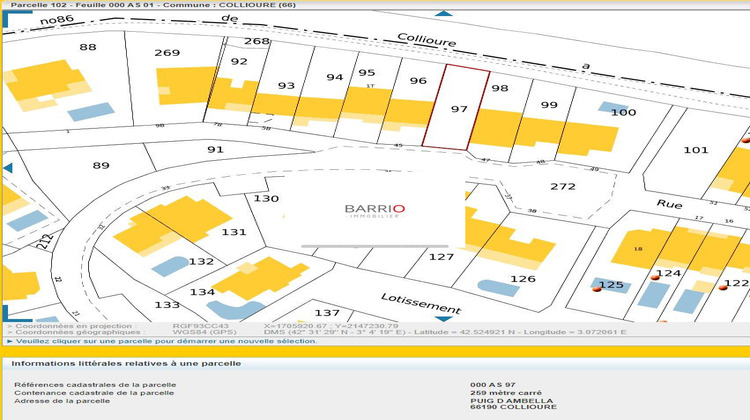This screenshot has width=750, height=420.
Task: Select parcel 122 on the map
Action: [x=737, y=283]
